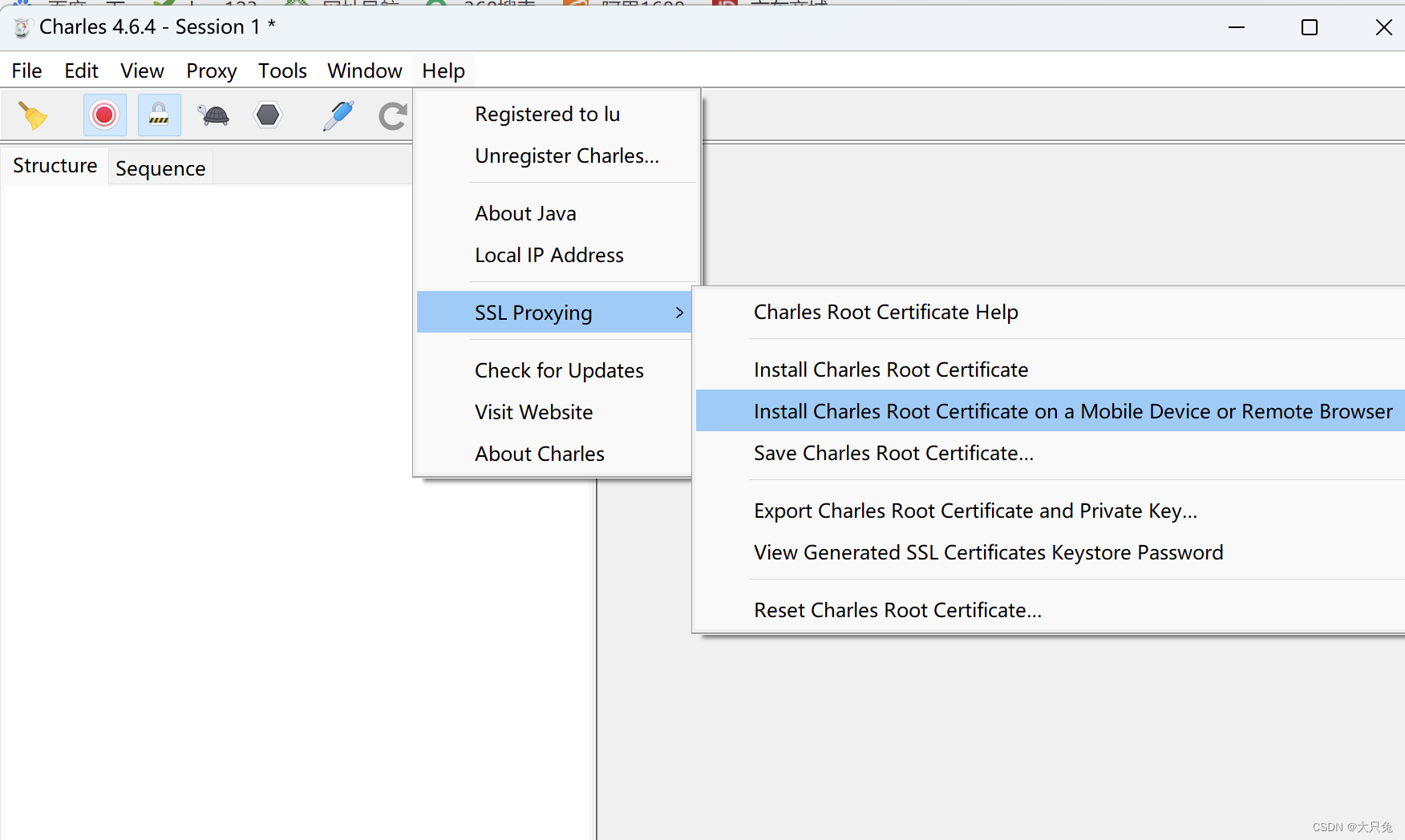Maximize the Charles window
Image resolution: width=1405 pixels, height=840 pixels.
tap(1310, 27)
